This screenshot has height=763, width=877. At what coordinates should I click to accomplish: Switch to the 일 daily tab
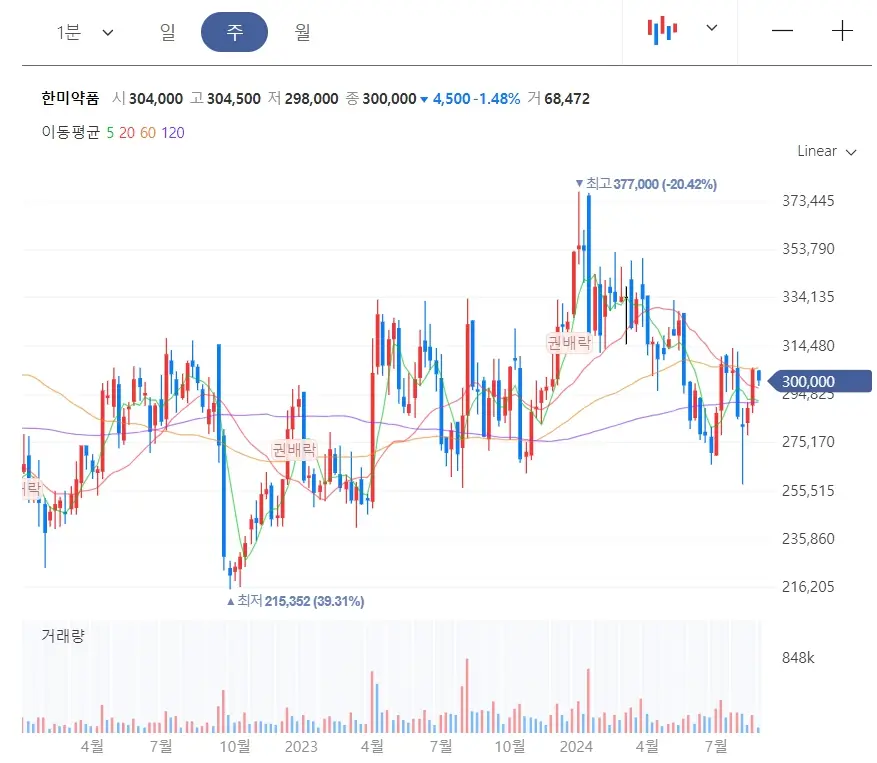click(x=166, y=31)
